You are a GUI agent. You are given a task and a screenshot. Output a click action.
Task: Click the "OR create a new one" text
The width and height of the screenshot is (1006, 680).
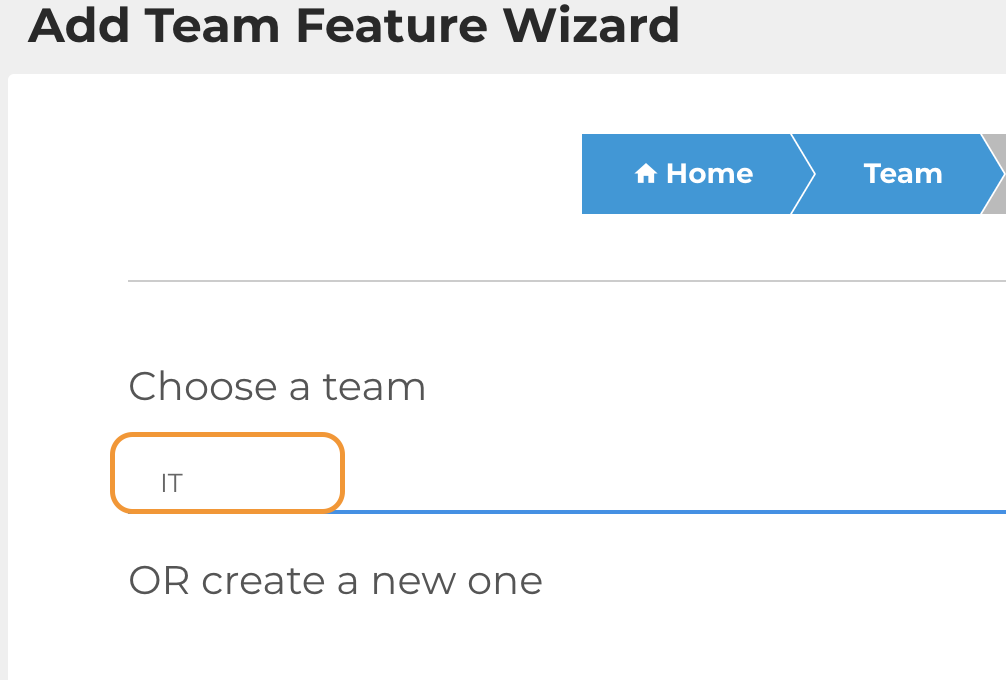point(335,581)
